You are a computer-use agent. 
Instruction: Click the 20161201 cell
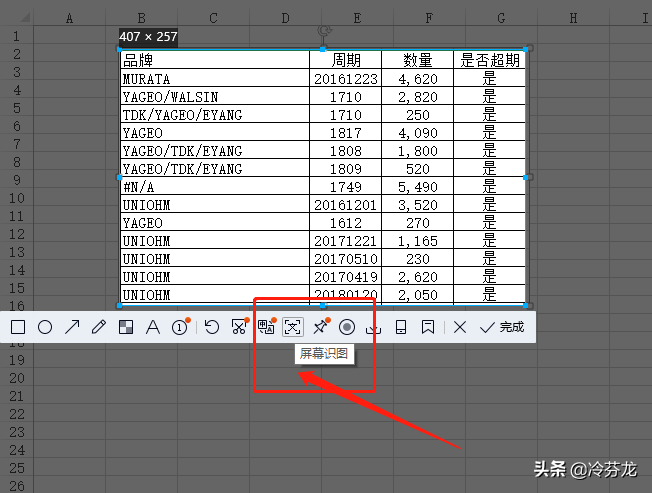point(346,205)
